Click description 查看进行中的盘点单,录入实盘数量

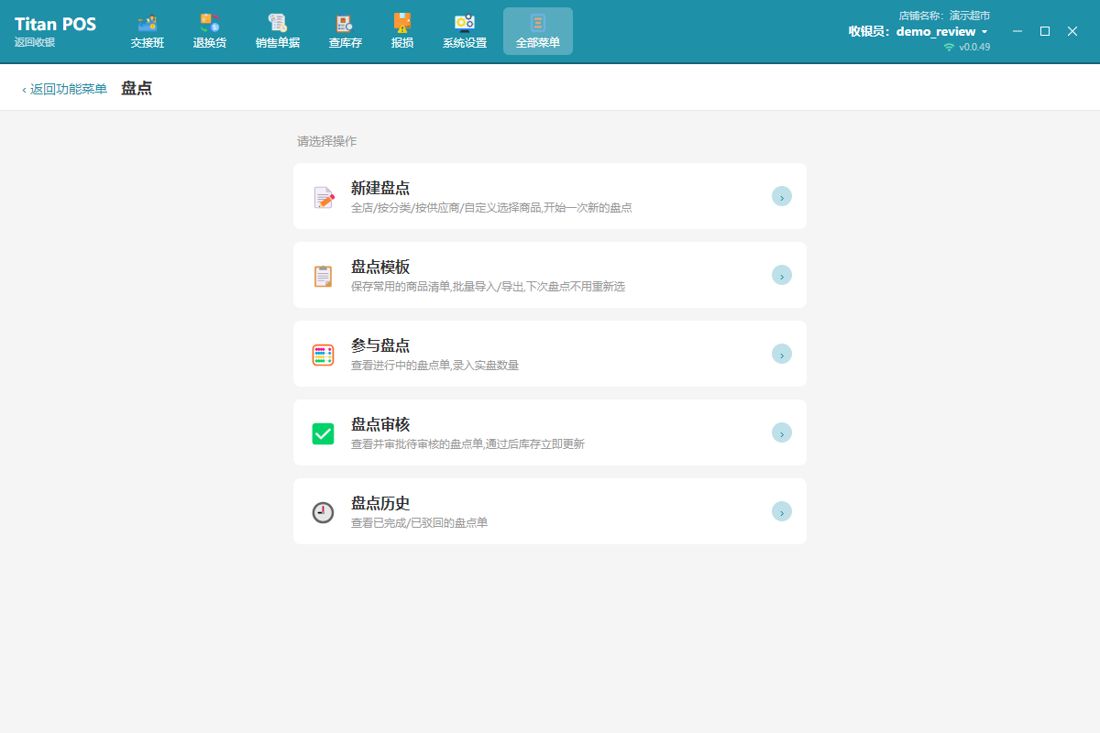435,365
